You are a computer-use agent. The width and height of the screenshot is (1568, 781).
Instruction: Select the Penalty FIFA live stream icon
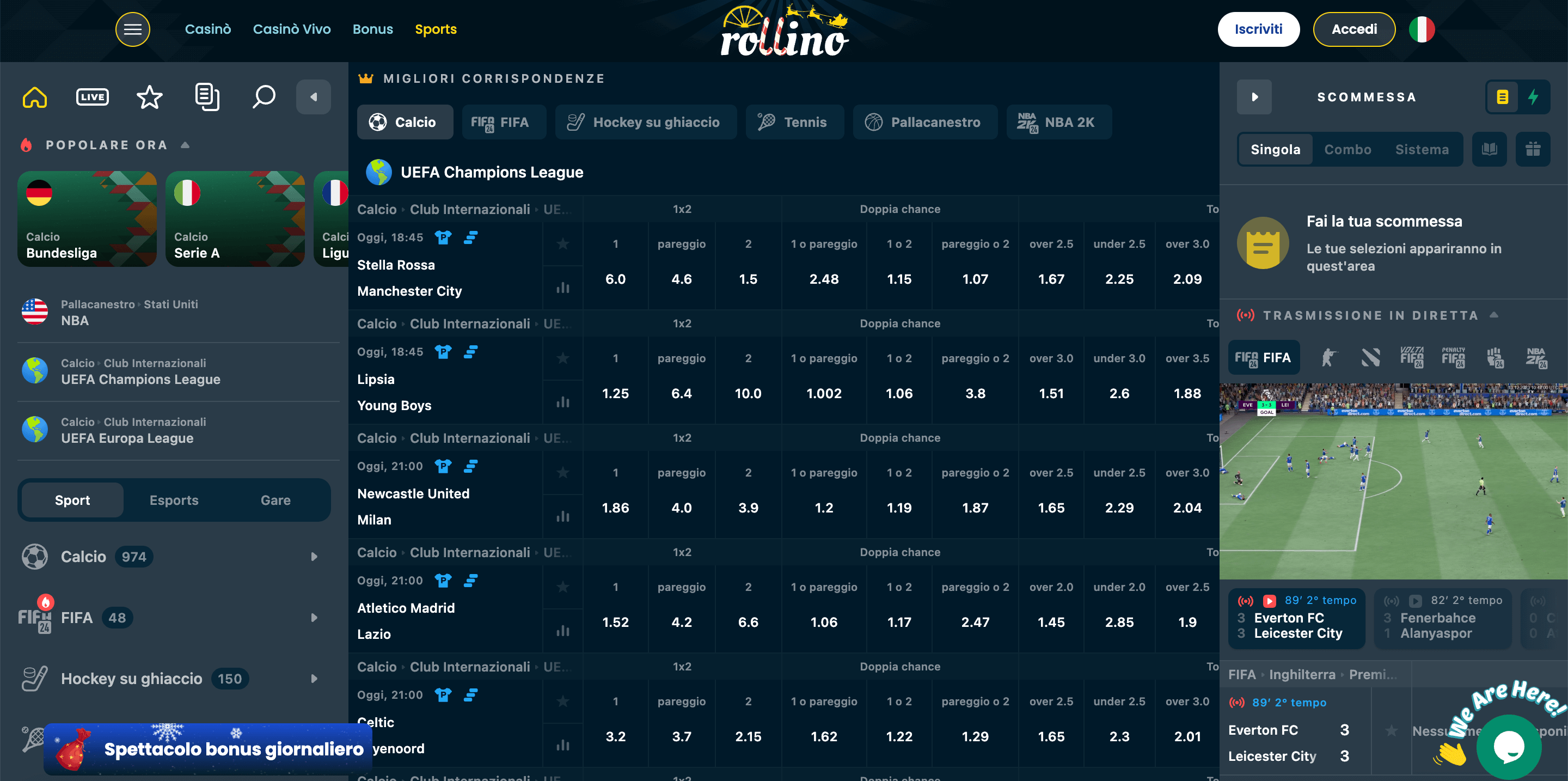coord(1453,357)
